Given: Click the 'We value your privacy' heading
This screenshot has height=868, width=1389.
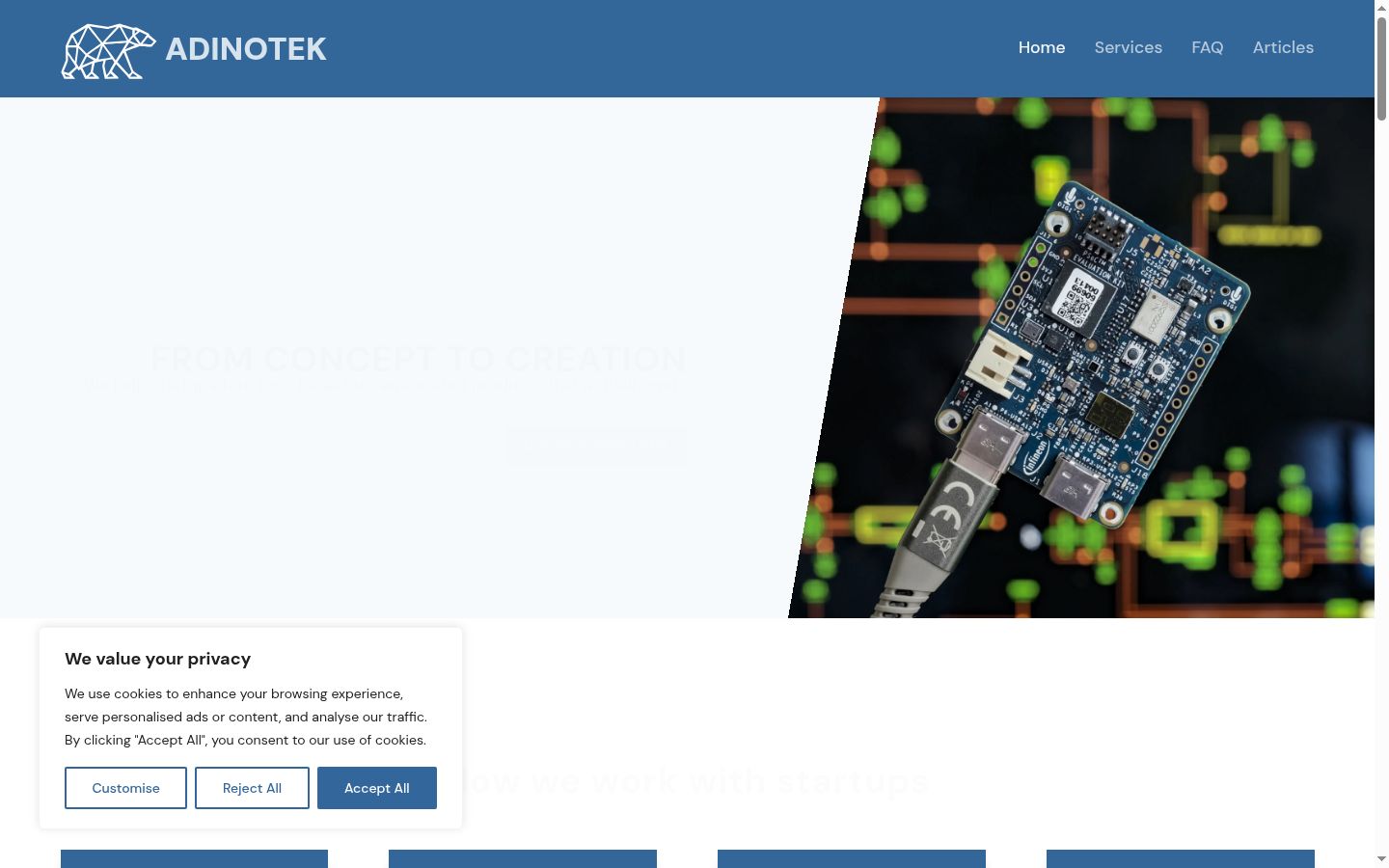Looking at the screenshot, I should click(x=157, y=659).
